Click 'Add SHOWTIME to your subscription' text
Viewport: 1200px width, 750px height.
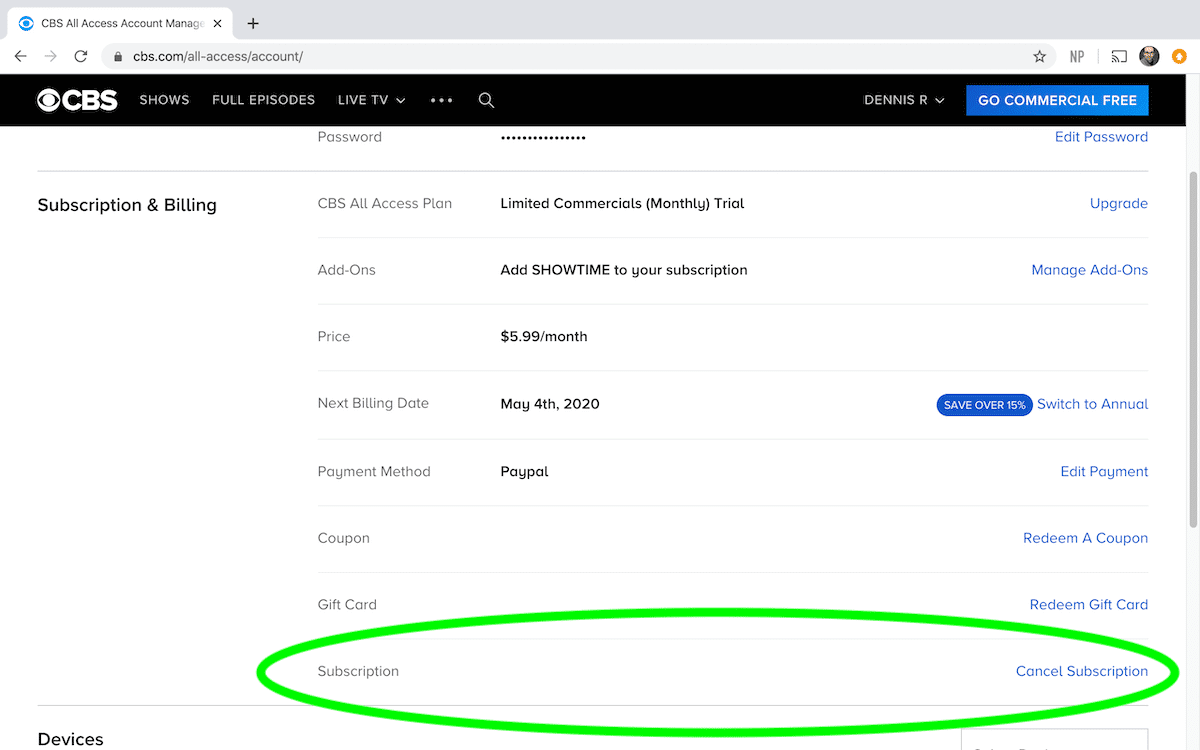click(x=624, y=270)
